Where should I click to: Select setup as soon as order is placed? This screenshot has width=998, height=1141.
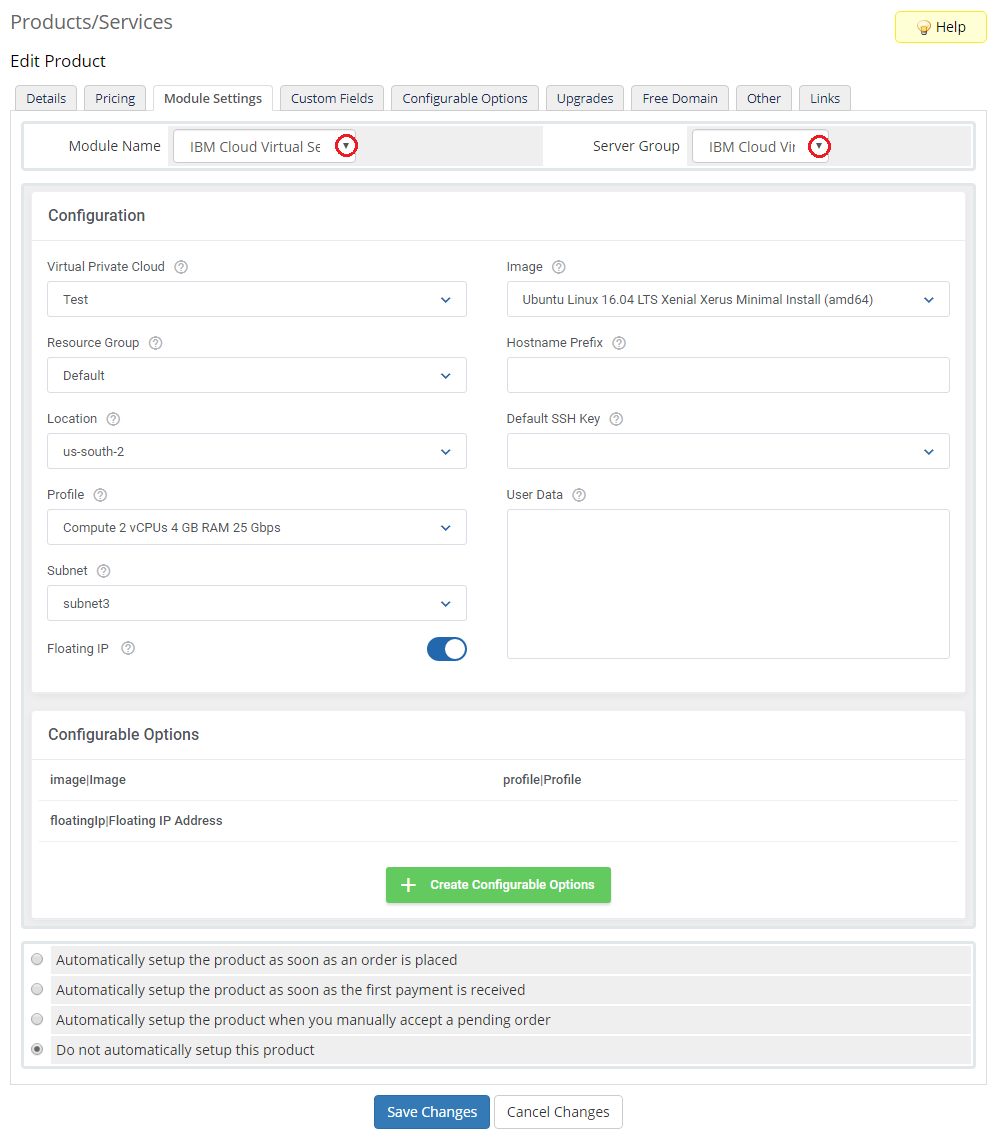click(x=37, y=960)
